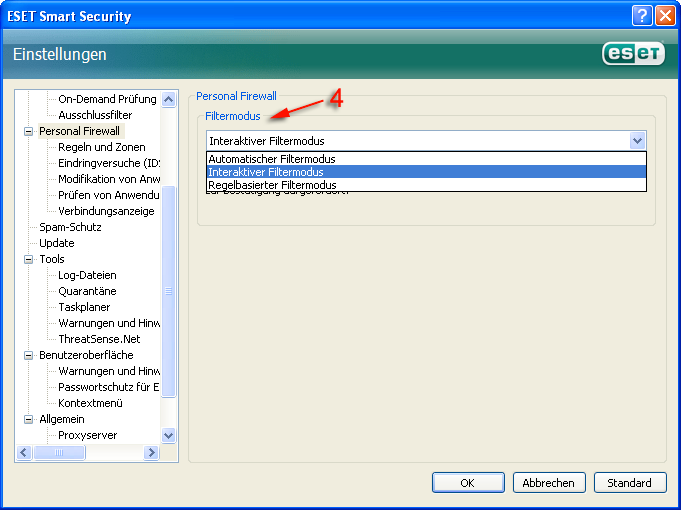
Task: Select Warnungen und Hinweise under Benutzeroberfläche
Action: pyautogui.click(x=109, y=371)
